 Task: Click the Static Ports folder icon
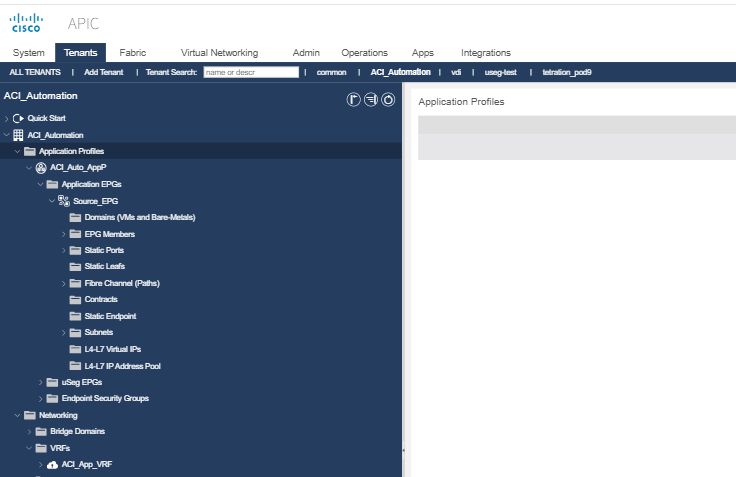[75, 250]
